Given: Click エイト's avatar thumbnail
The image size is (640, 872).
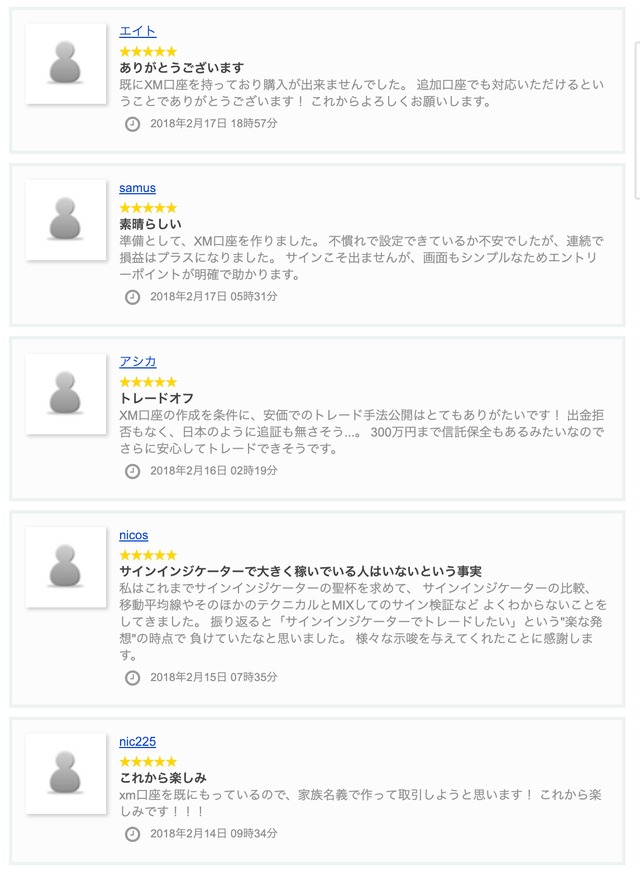Looking at the screenshot, I should tap(66, 62).
